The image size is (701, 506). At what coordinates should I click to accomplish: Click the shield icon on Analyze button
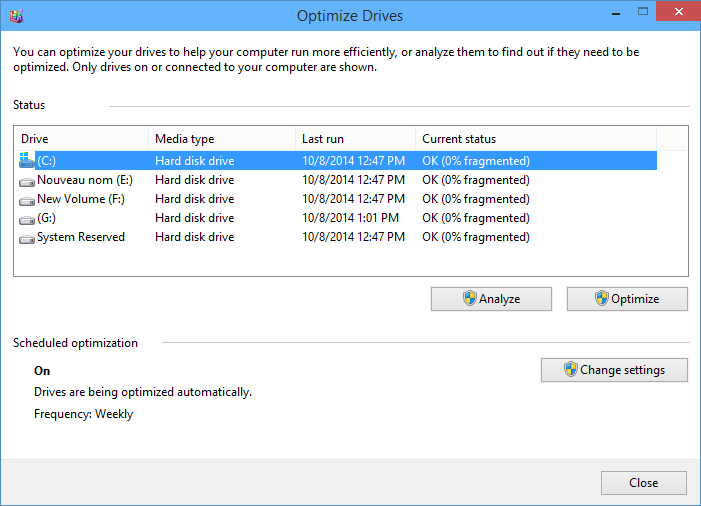click(469, 298)
